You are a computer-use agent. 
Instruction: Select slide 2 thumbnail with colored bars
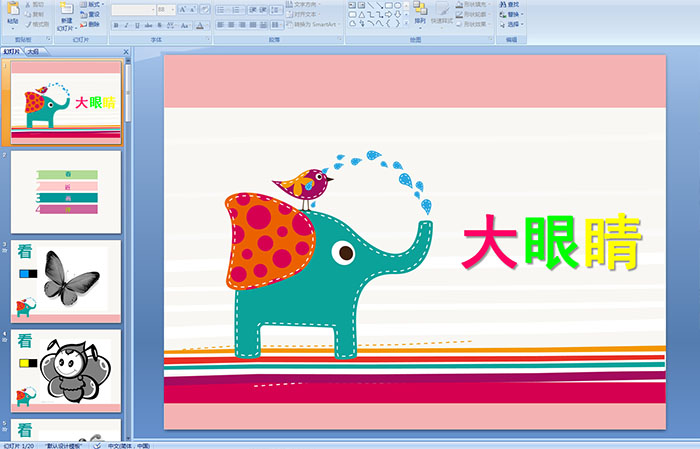tap(66, 192)
